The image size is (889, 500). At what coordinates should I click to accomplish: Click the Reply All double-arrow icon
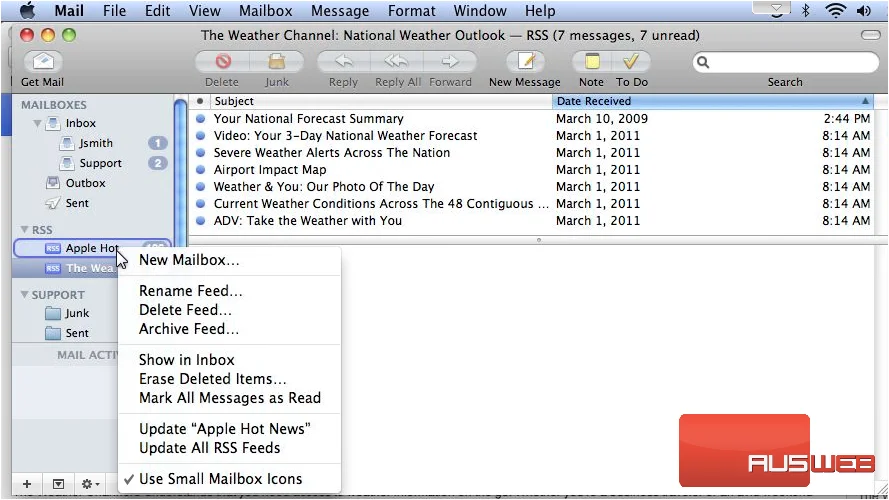tap(397, 61)
